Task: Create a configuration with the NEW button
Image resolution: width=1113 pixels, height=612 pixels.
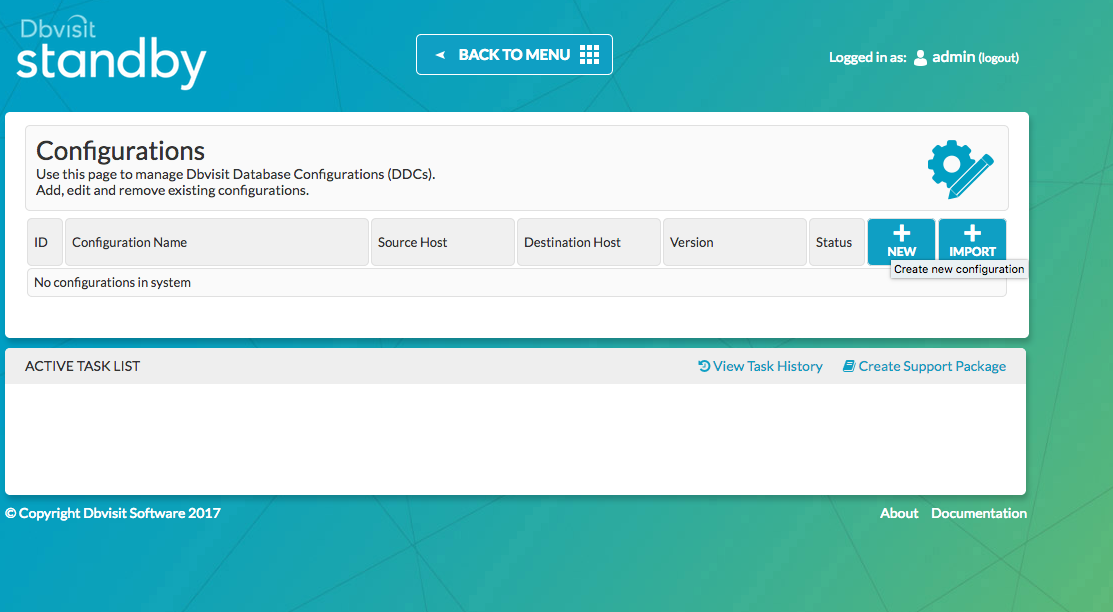Action: point(901,242)
